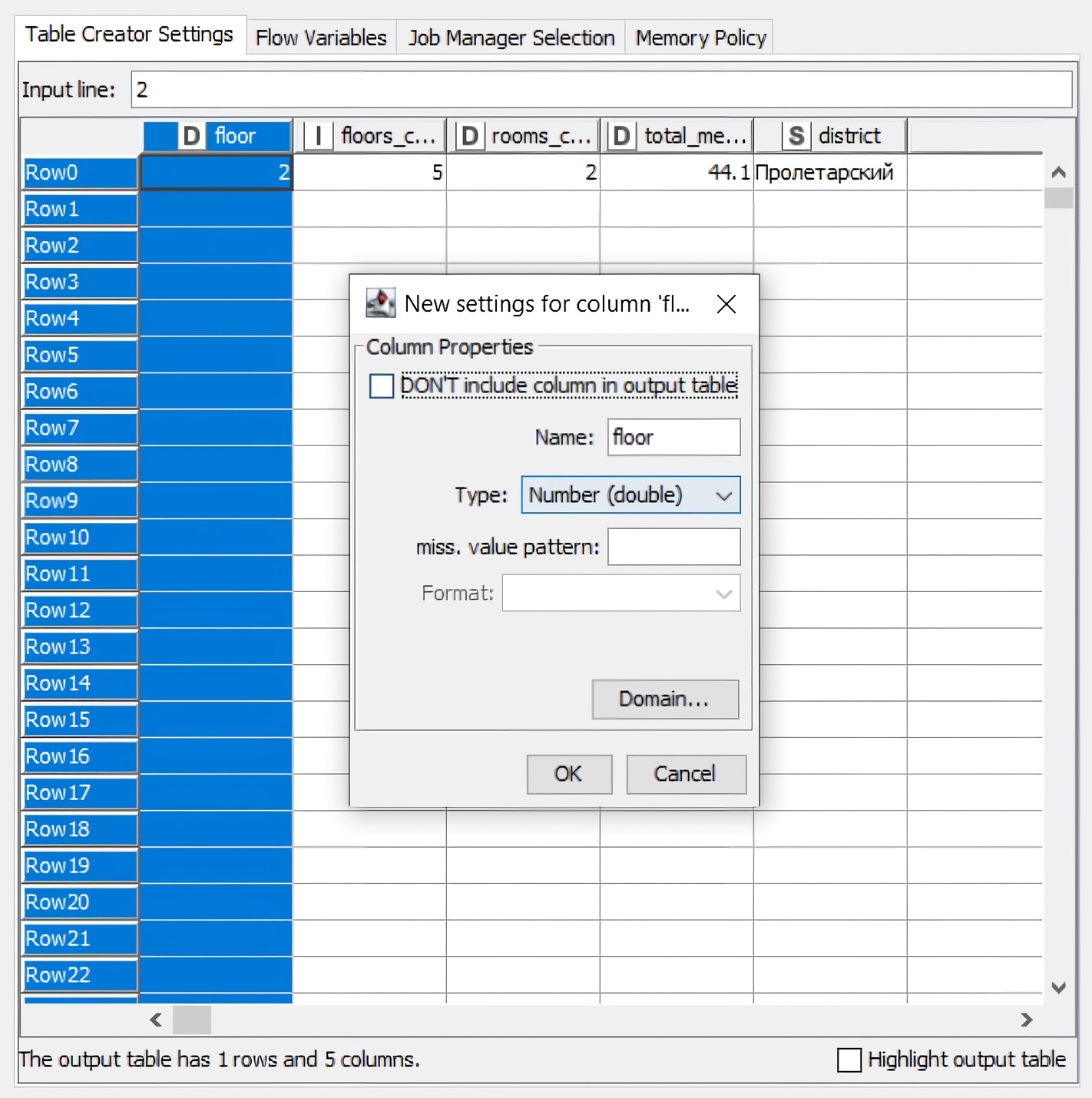Close the column settings dialog with X

(726, 304)
